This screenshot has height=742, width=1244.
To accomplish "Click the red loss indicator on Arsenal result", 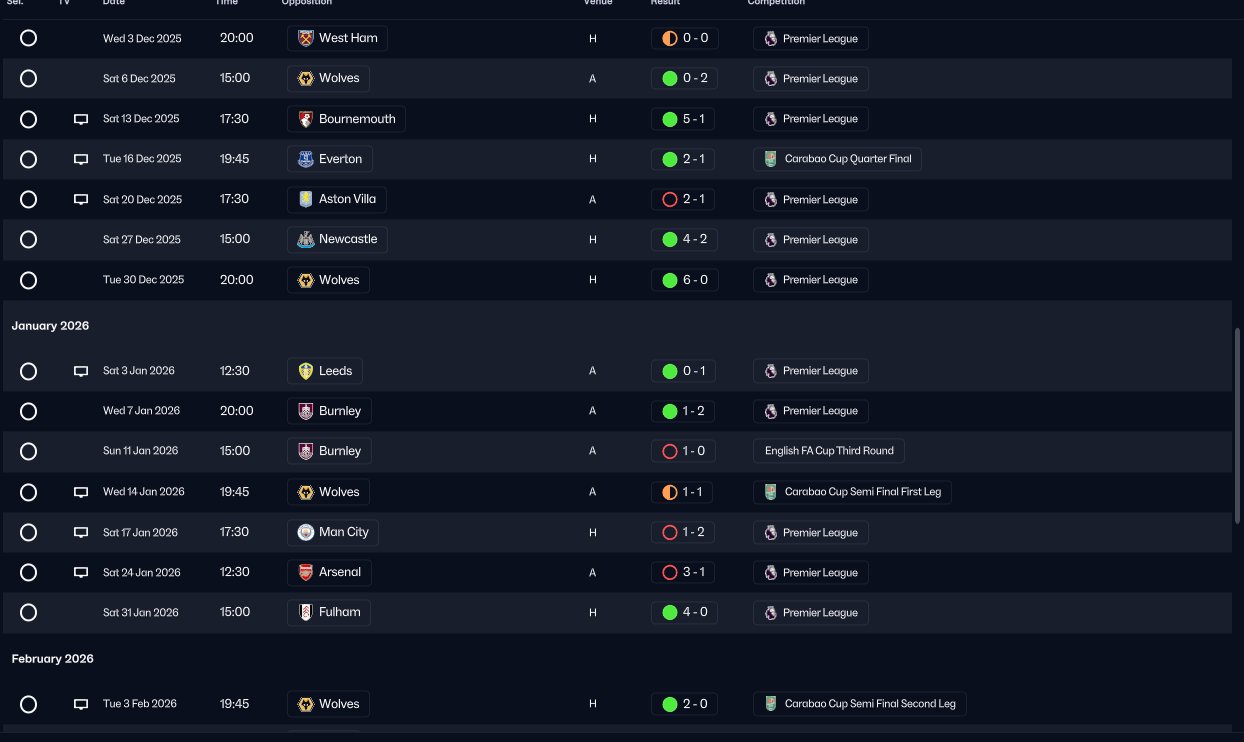I will [670, 572].
